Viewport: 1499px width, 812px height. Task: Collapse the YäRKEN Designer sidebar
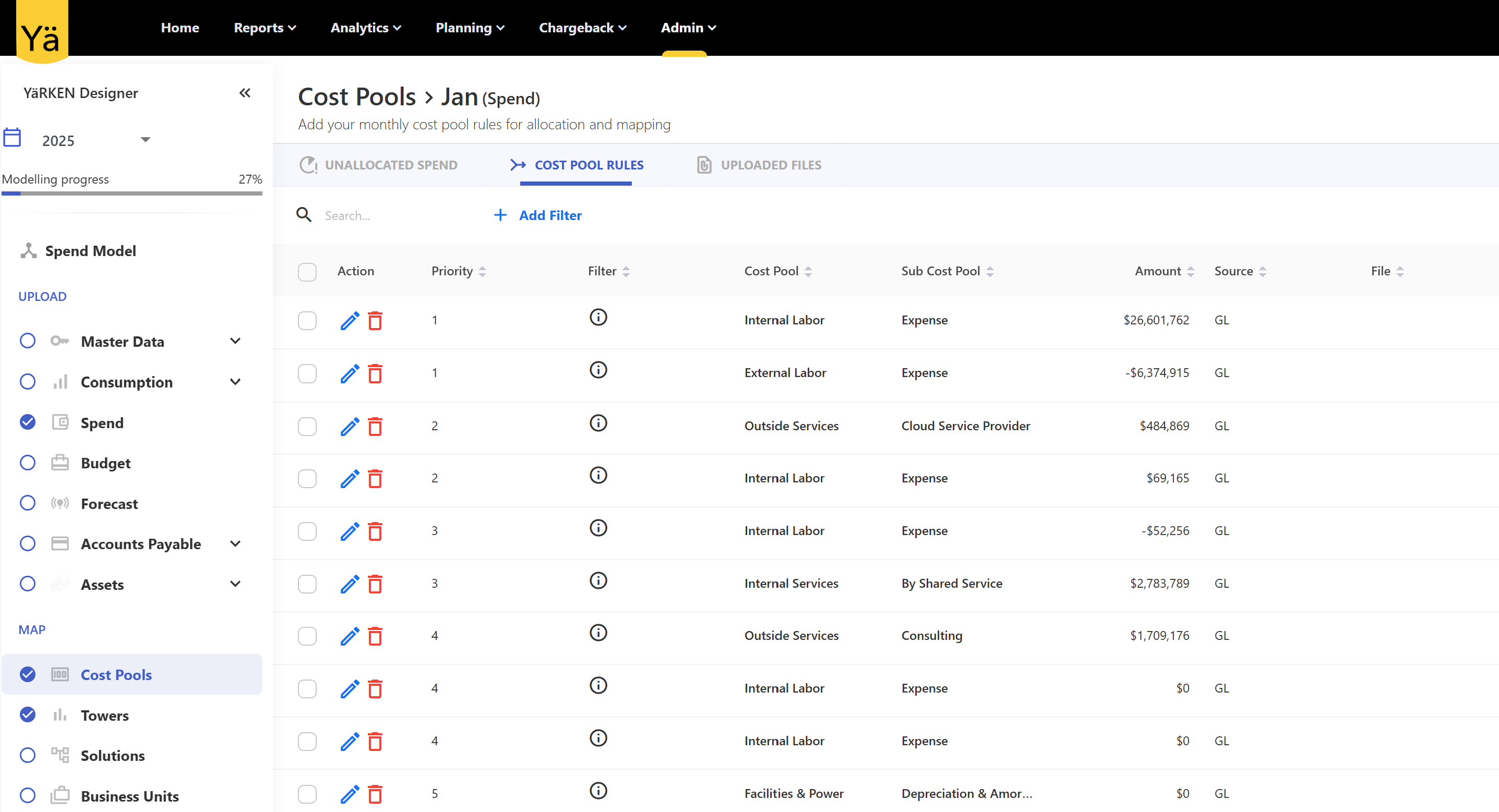(244, 93)
